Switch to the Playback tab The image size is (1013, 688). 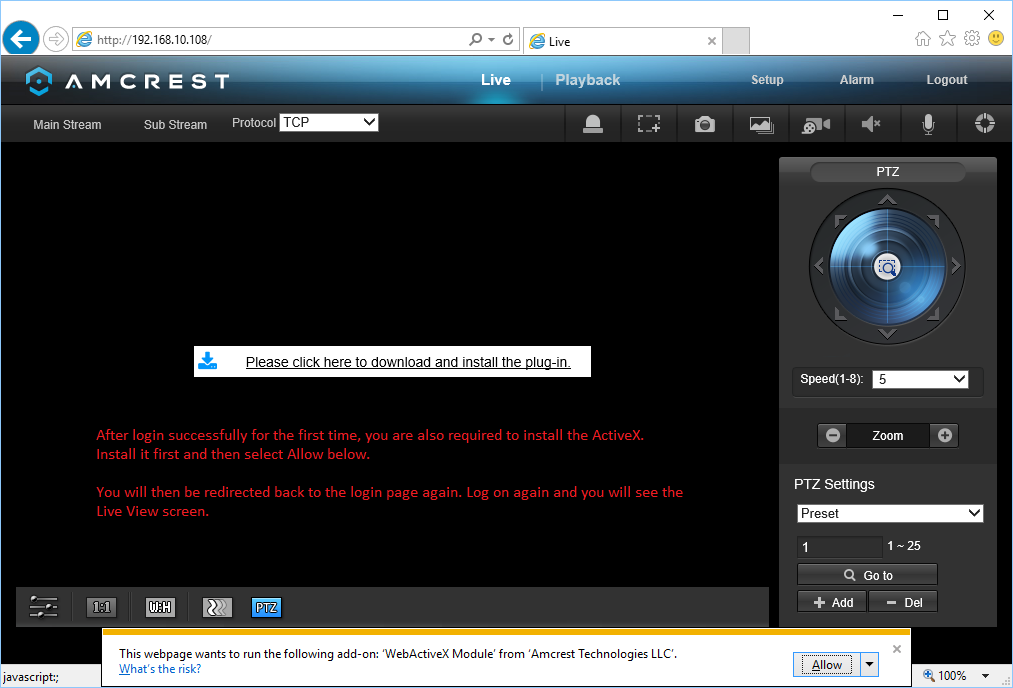point(587,80)
